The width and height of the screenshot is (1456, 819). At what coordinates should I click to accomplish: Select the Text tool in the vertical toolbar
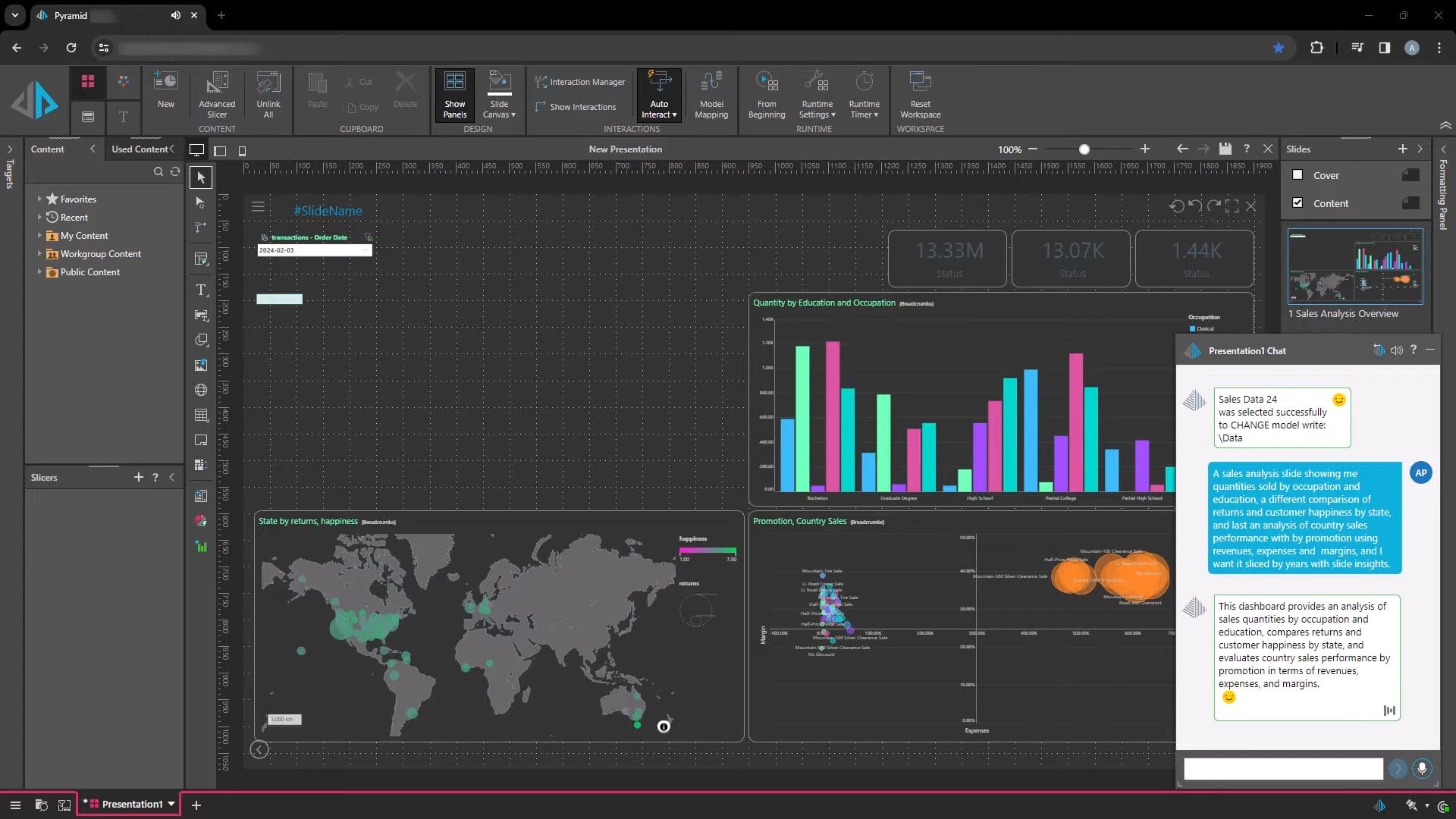(201, 290)
